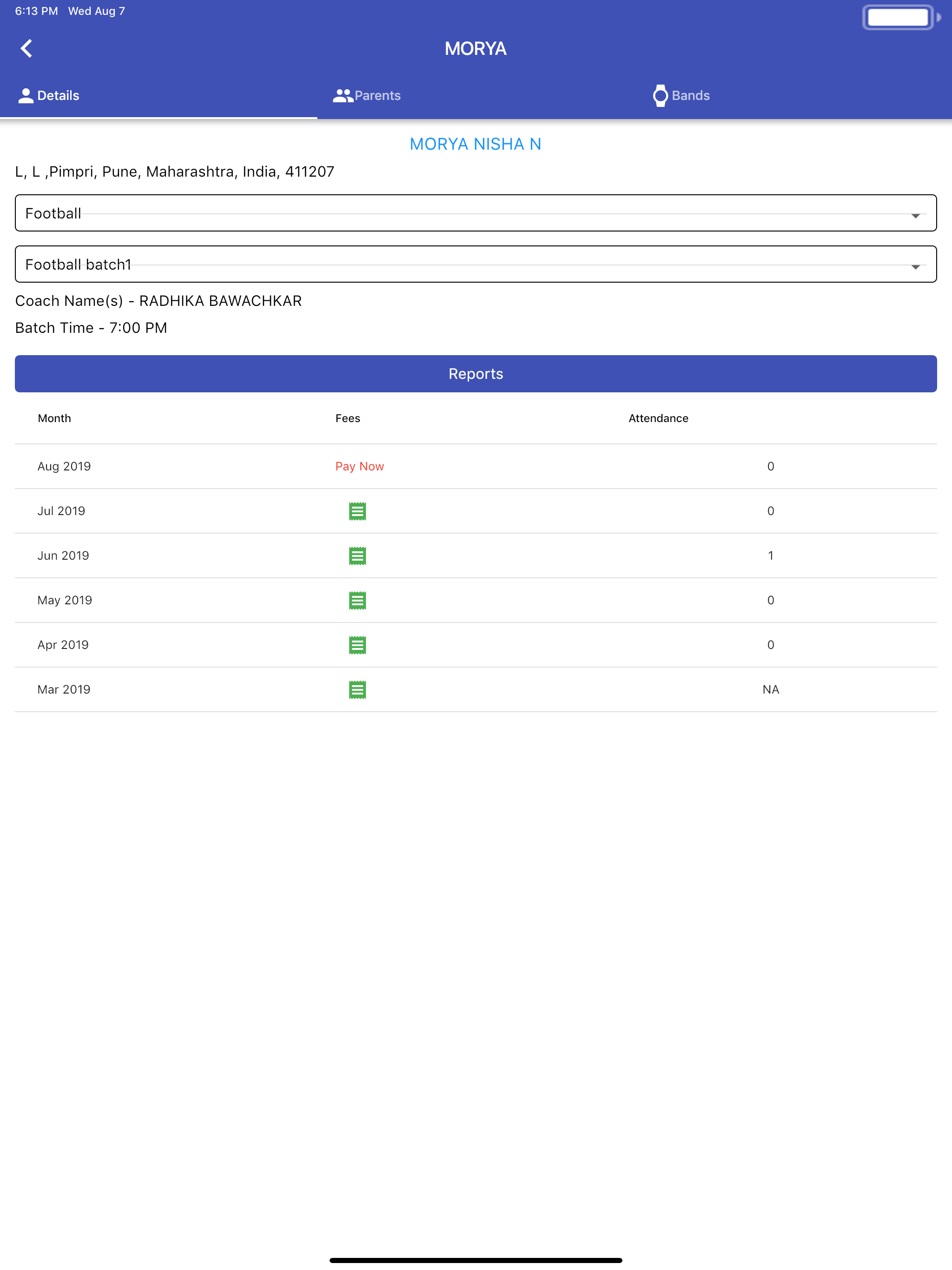Click the Month column header
The height and width of the screenshot is (1270, 952).
(x=54, y=418)
